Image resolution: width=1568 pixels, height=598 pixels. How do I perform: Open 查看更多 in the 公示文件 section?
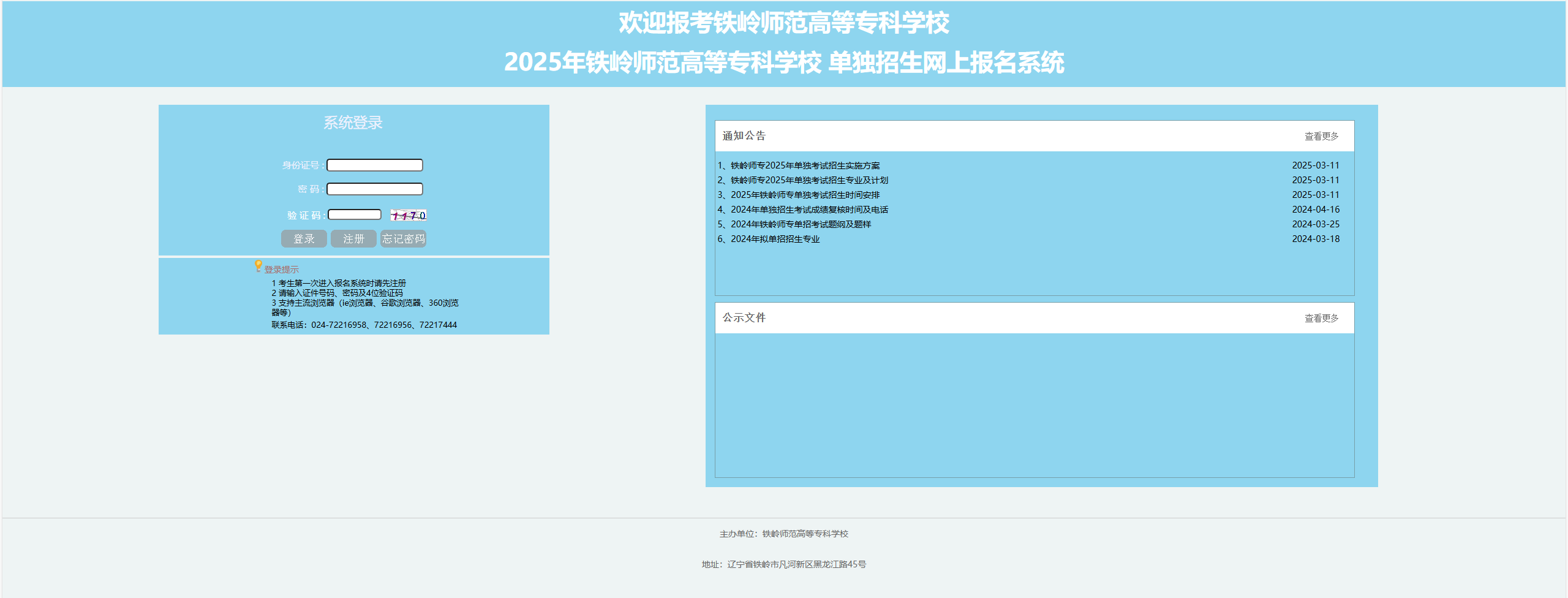point(1321,319)
